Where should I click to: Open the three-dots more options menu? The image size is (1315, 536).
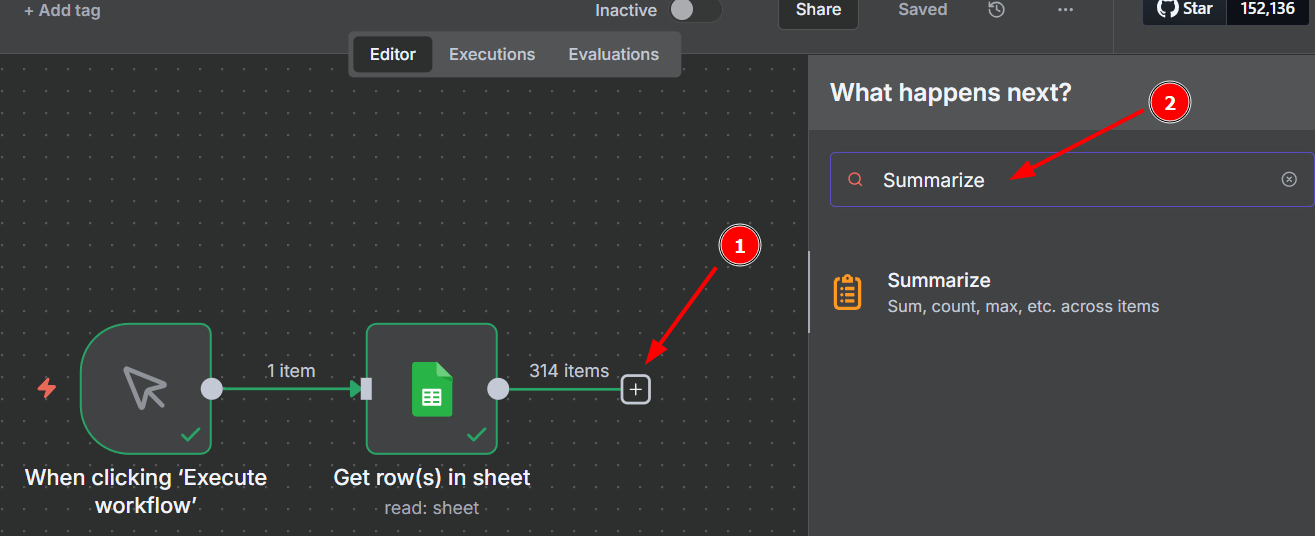(1065, 10)
